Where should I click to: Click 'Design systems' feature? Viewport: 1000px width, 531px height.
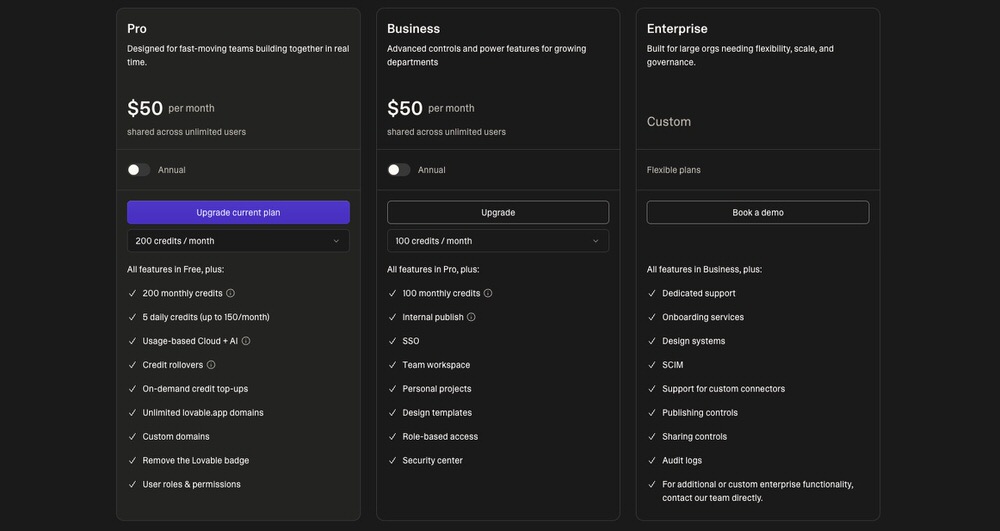click(x=693, y=341)
